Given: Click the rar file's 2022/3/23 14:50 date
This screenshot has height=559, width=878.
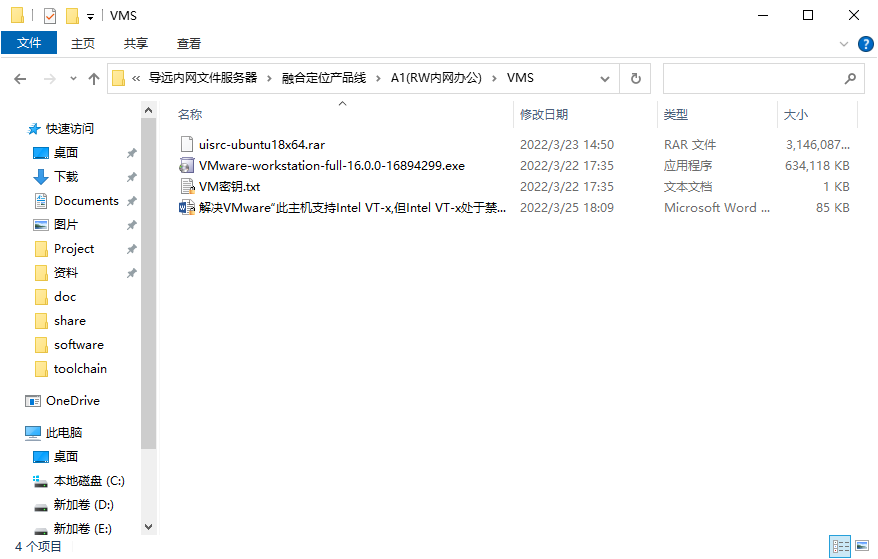Looking at the screenshot, I should click(x=567, y=145).
